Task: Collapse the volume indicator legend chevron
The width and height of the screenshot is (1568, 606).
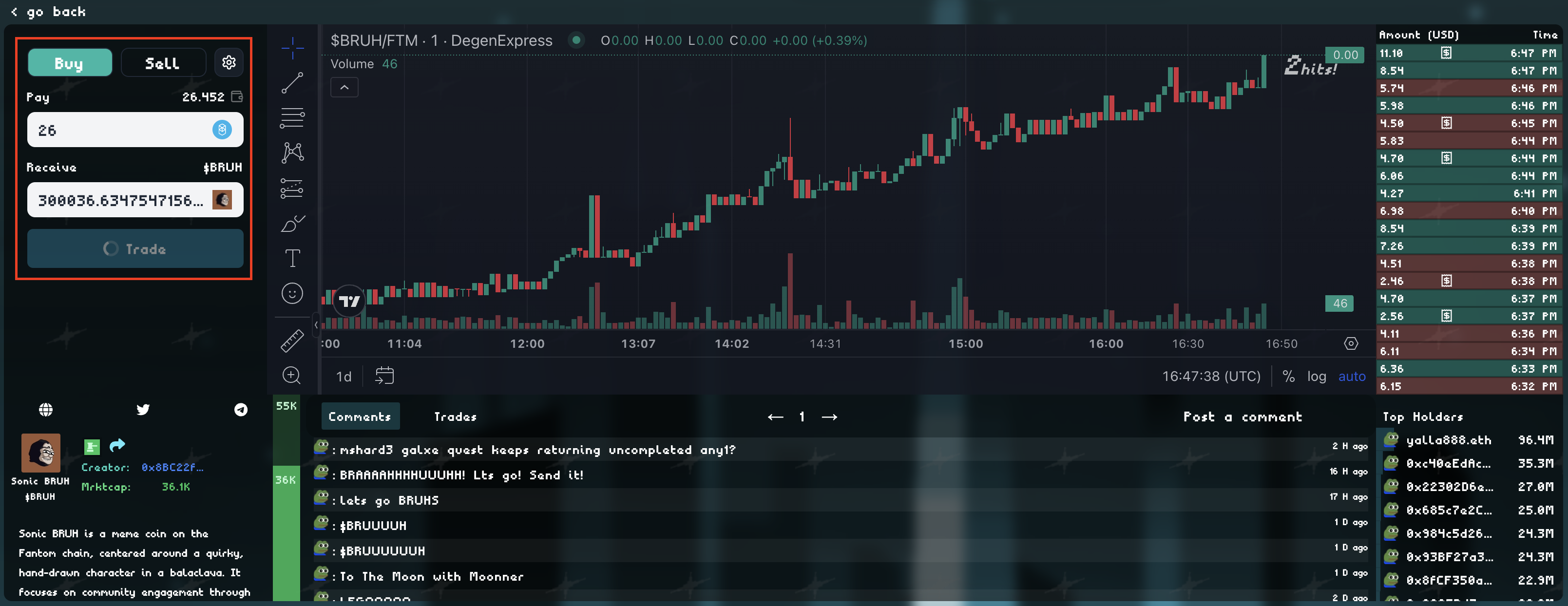Action: pyautogui.click(x=344, y=88)
